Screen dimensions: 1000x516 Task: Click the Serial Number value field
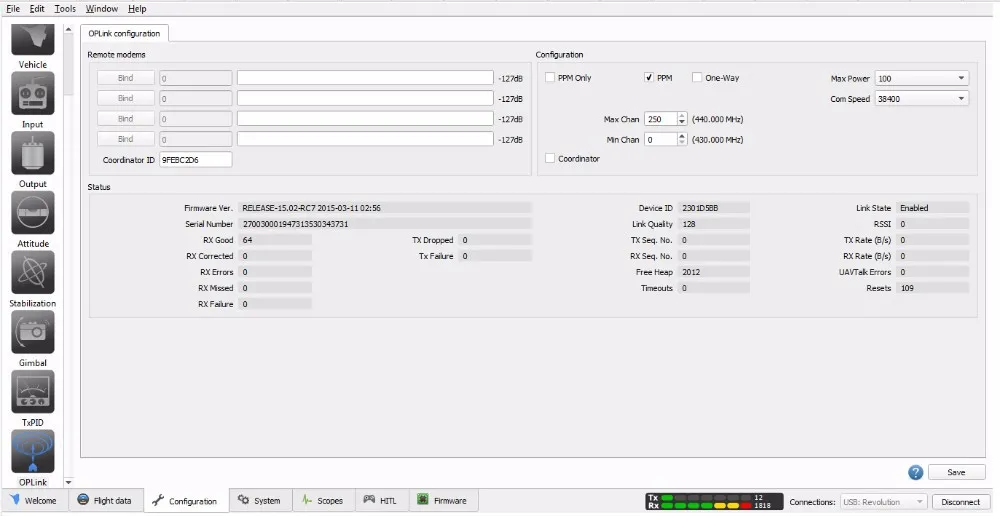[x=385, y=224]
